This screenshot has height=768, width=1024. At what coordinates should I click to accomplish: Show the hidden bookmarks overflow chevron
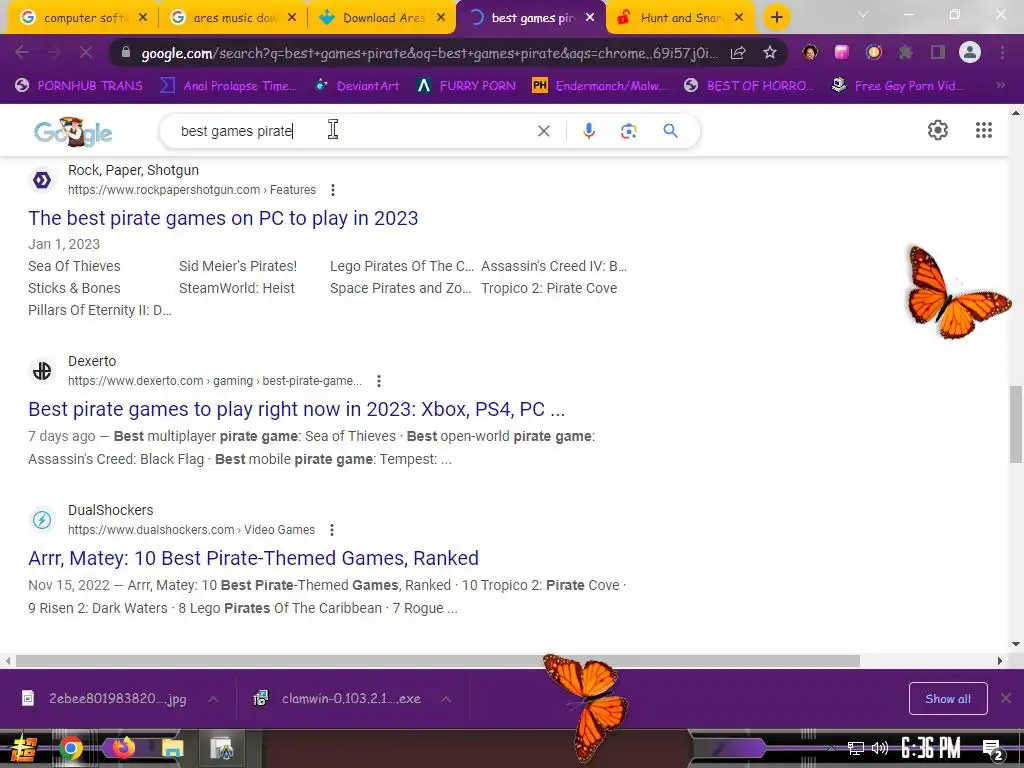coord(1000,85)
